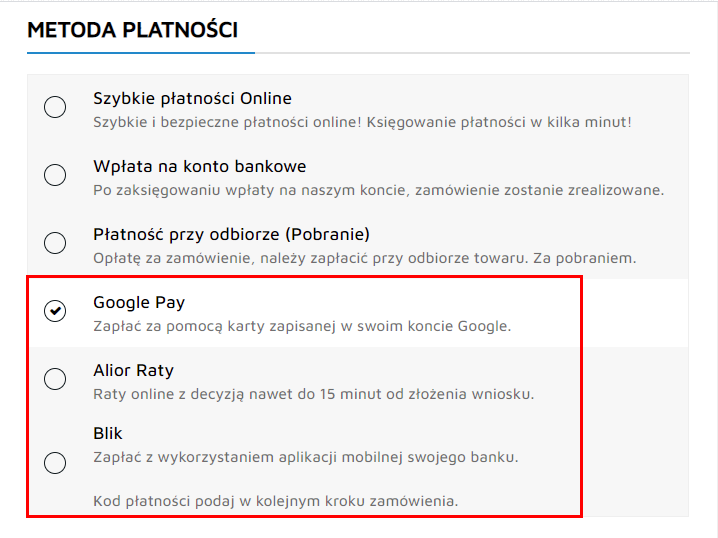This screenshot has width=718, height=538.
Task: Select the Szybkie płatności Online radio button
Action: (55, 107)
